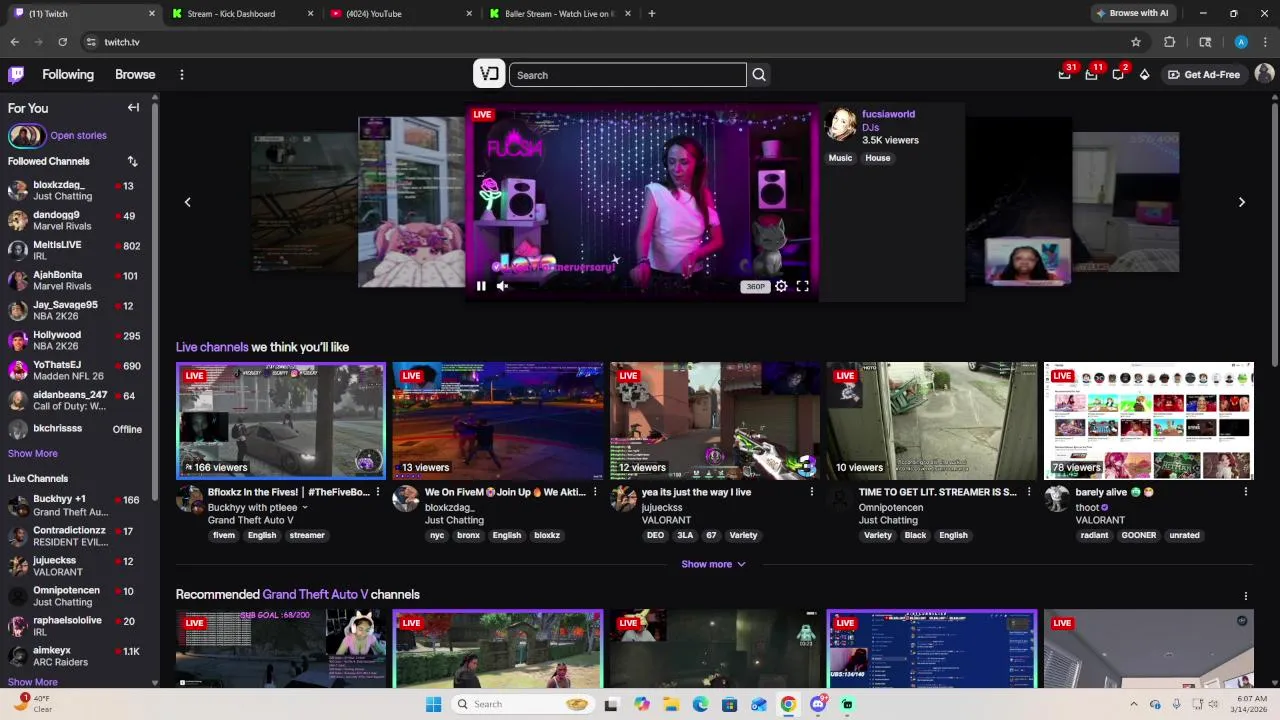This screenshot has height=720, width=1280.
Task: Show hidden system tray icons
Action: tap(1133, 704)
